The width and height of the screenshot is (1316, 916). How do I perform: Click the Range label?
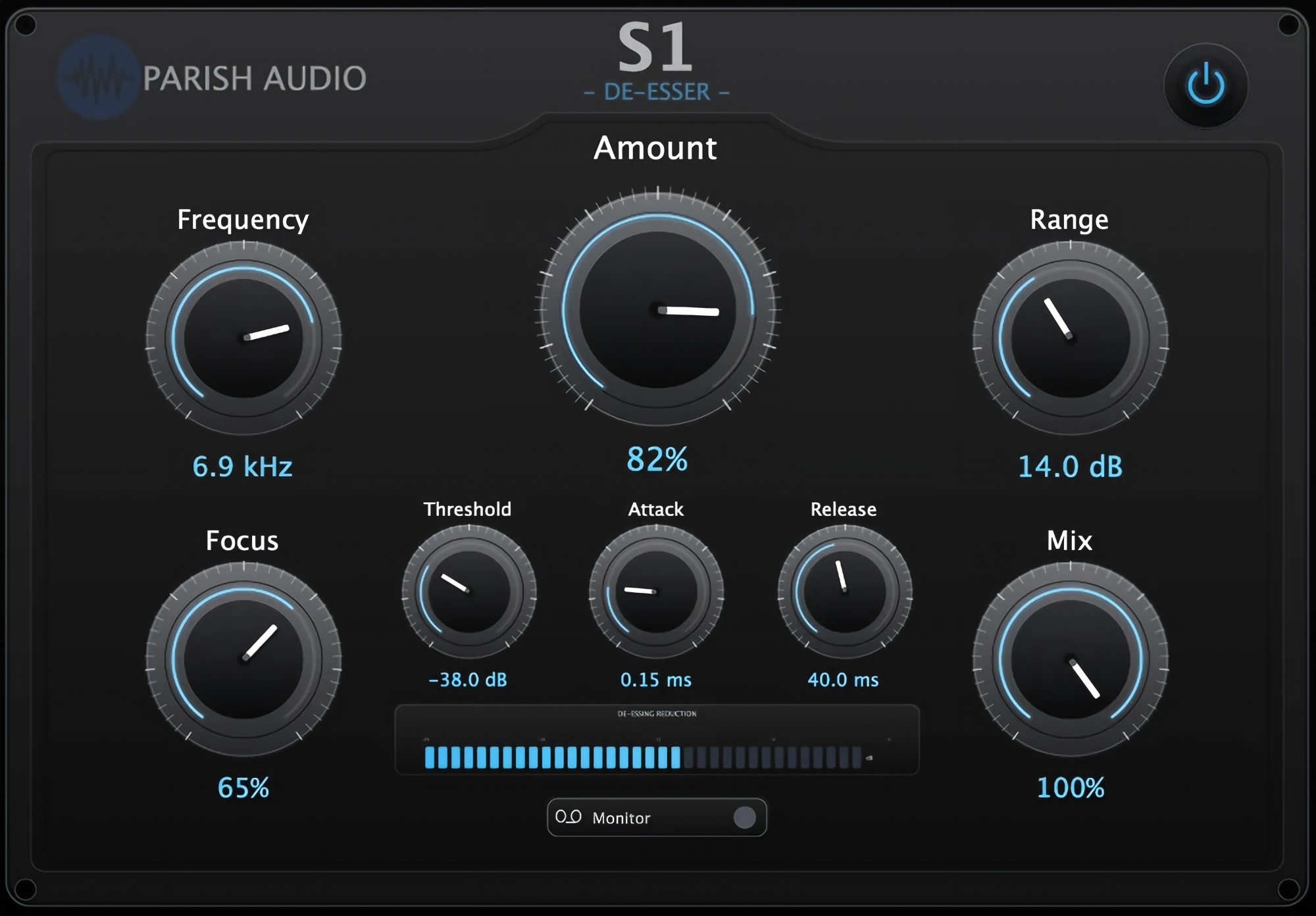click(1069, 220)
